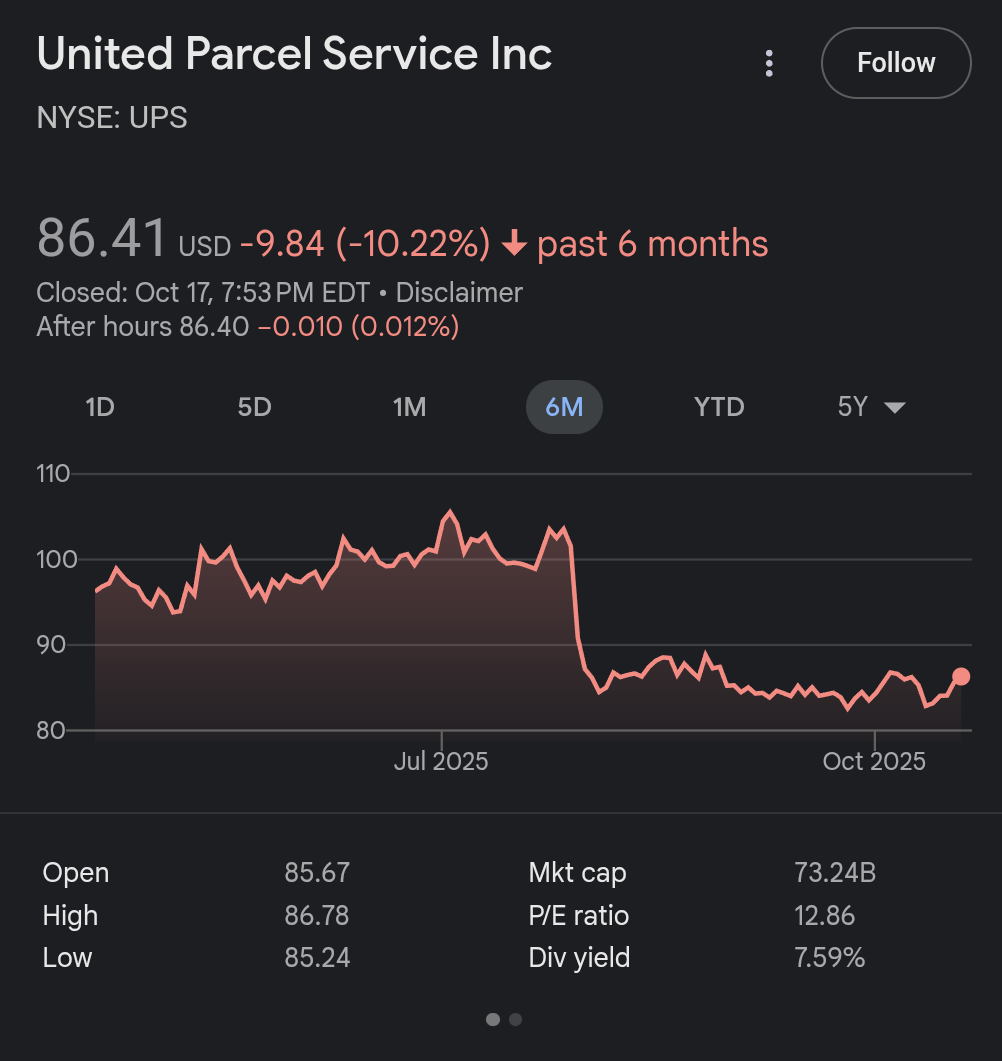Click the Follow button

click(x=896, y=63)
